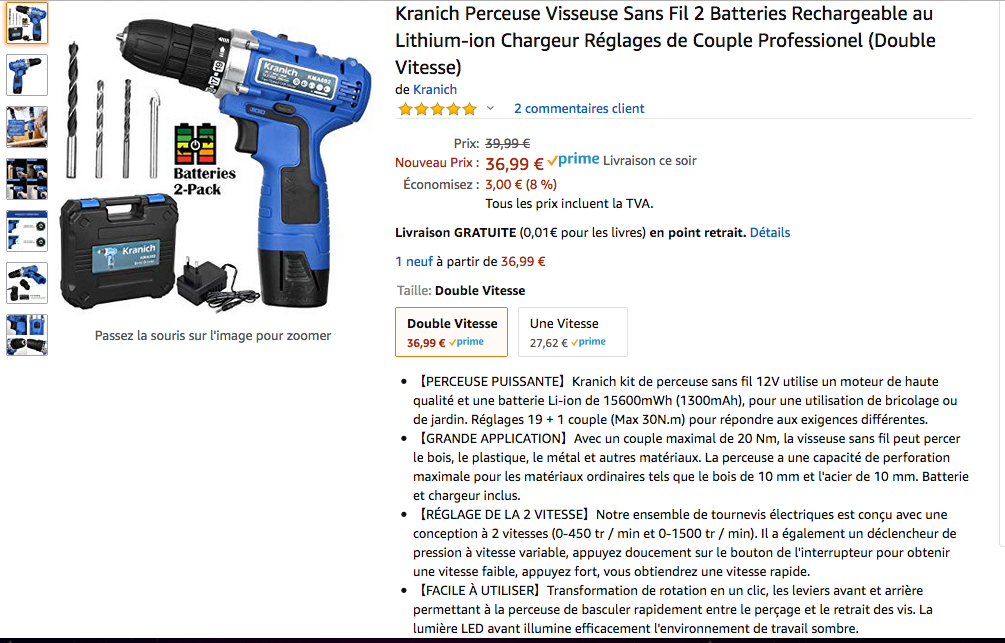
Task: Click the prime badge in Une Vitesse option
Action: click(588, 342)
